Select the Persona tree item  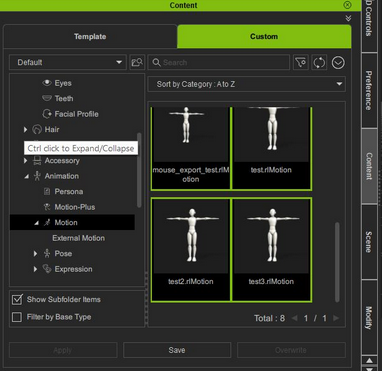pos(69,192)
